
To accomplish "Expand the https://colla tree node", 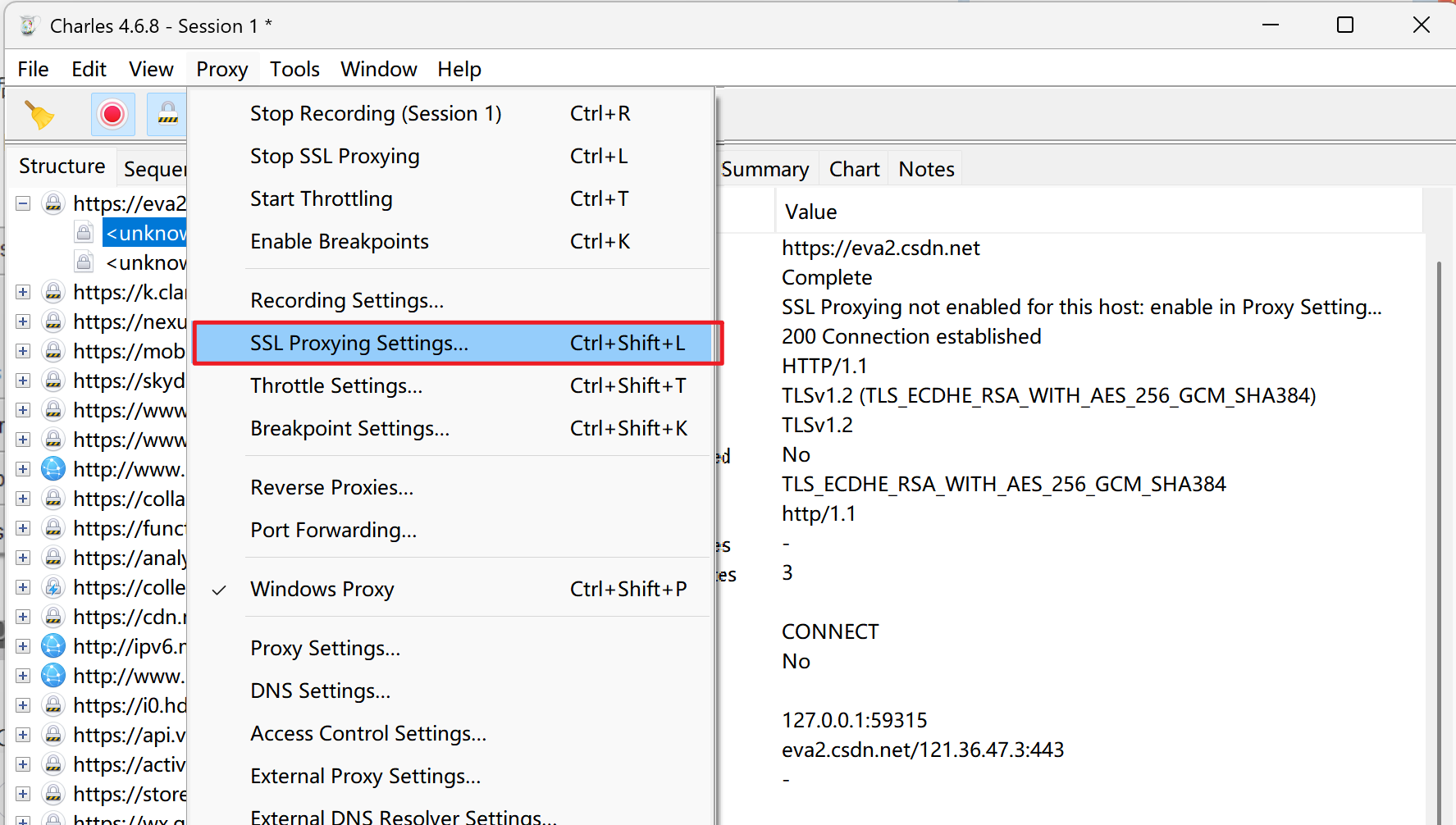I will (x=23, y=499).
